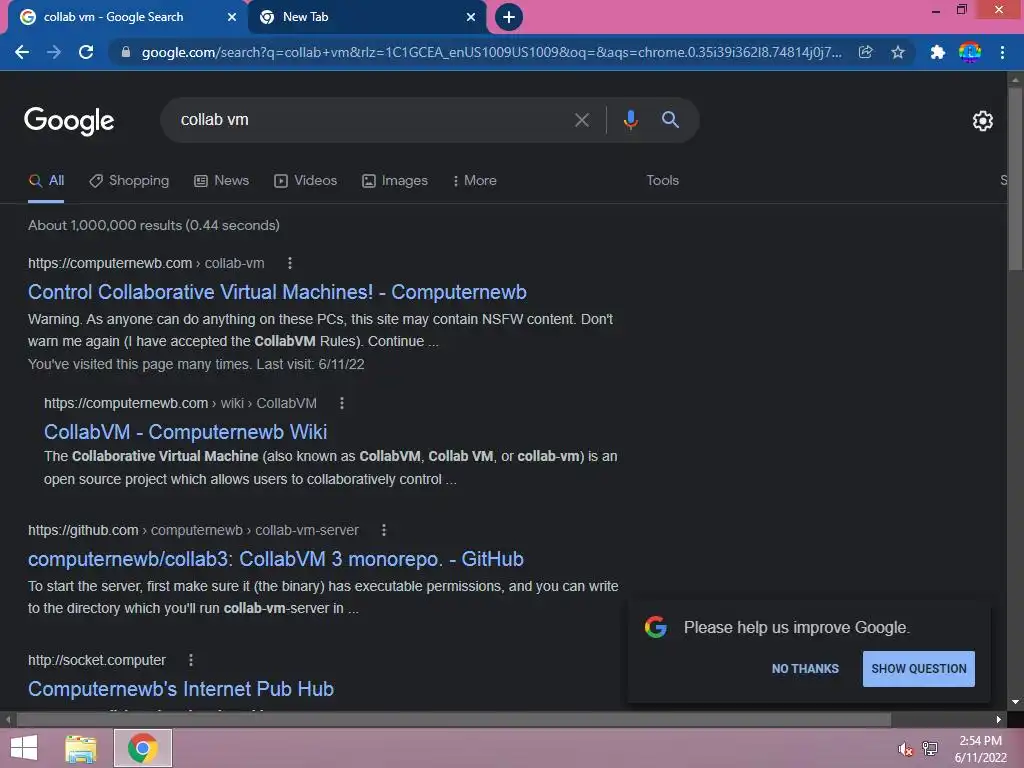The image size is (1024, 768).
Task: Switch to the New Tab tab
Action: tap(367, 18)
